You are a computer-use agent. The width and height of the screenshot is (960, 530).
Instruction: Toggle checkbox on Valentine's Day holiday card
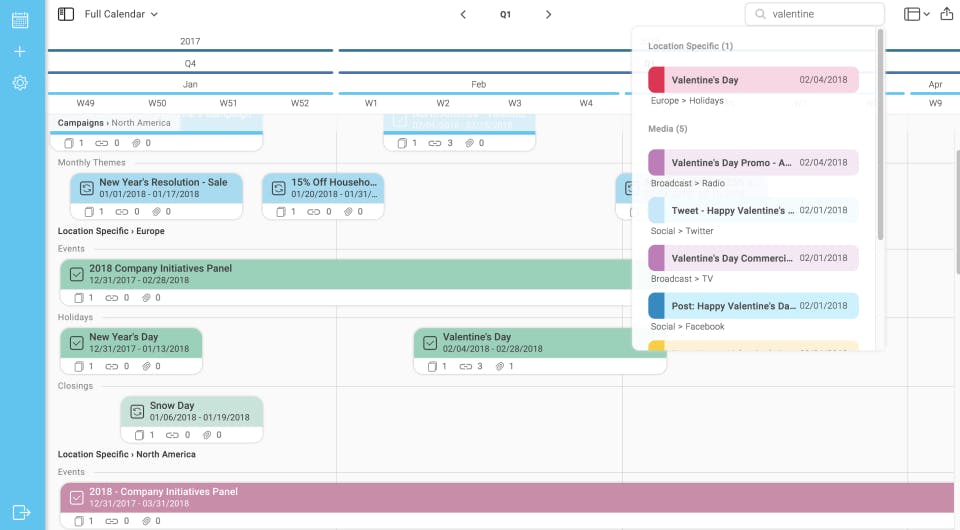(430, 343)
